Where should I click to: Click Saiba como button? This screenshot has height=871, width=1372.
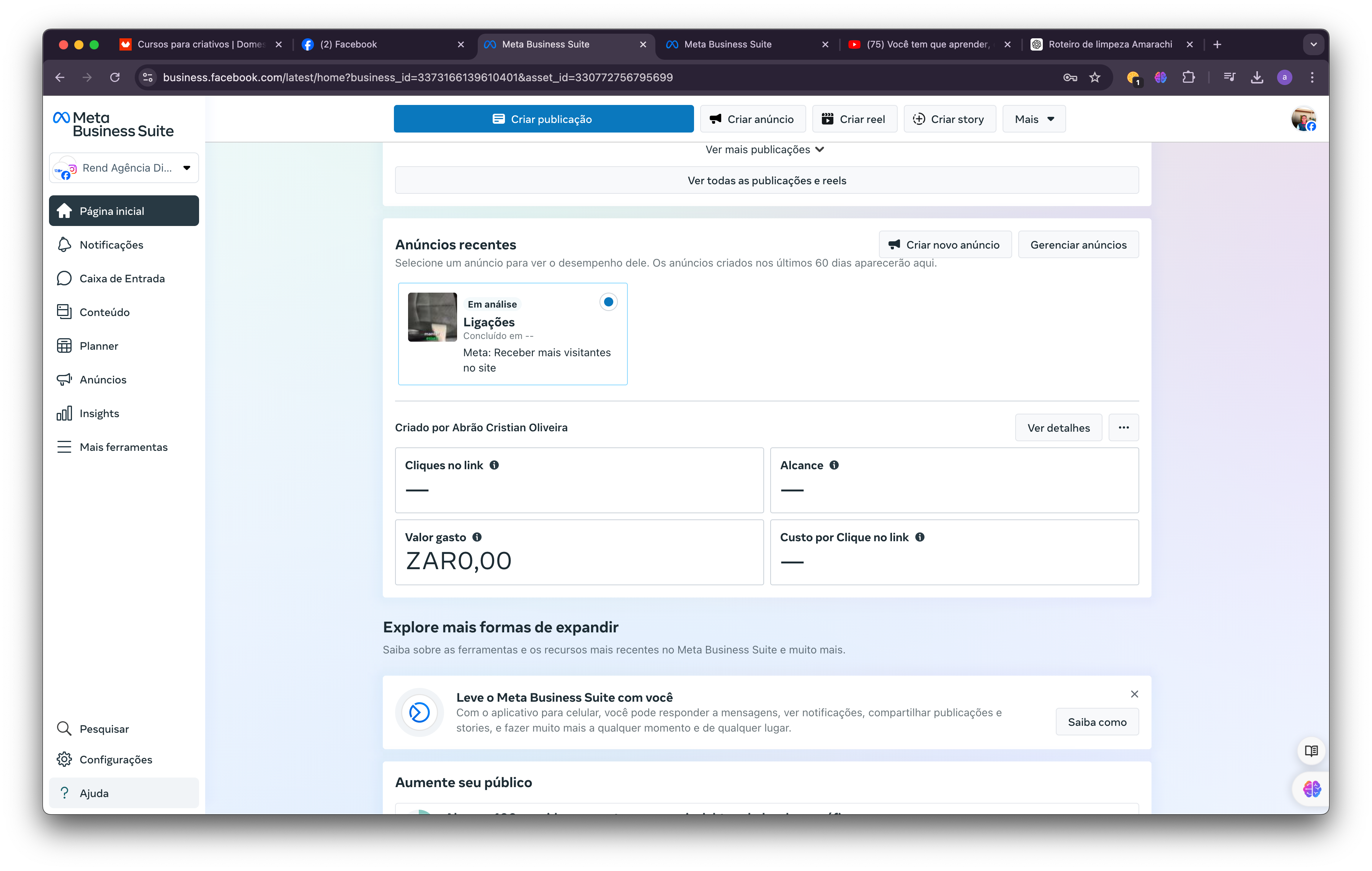(1097, 722)
